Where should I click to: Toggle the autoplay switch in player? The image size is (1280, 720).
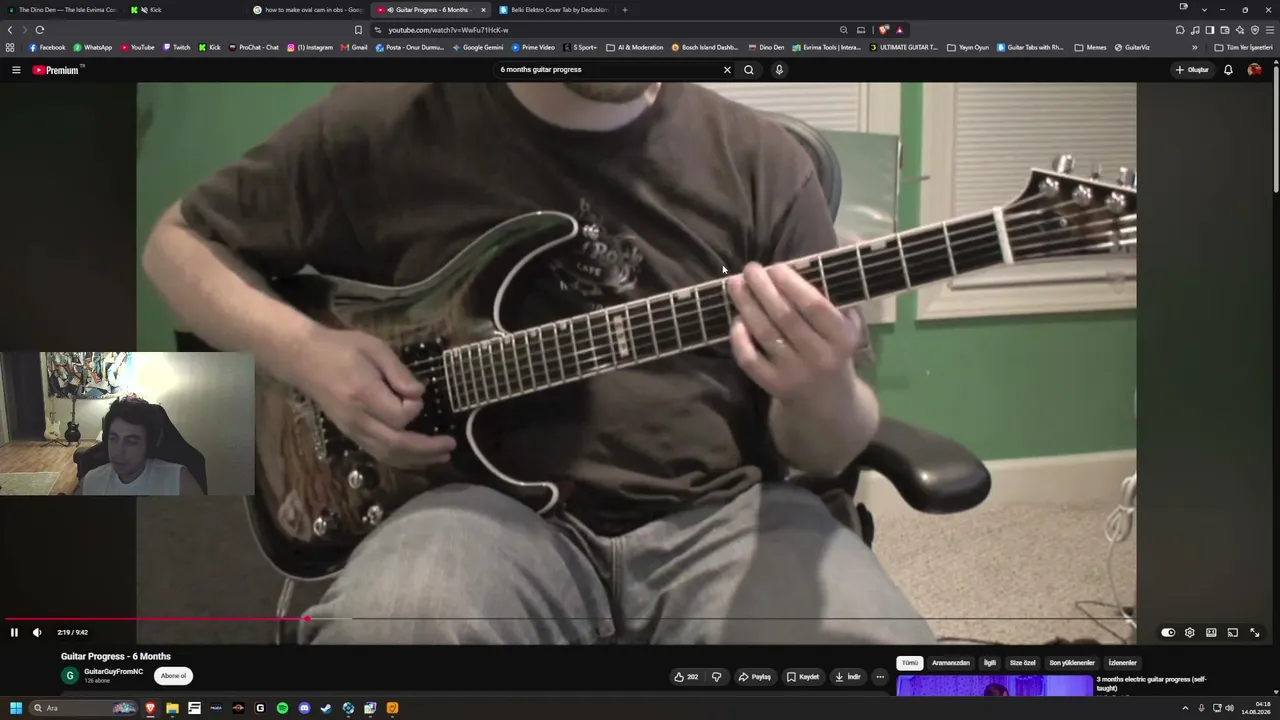point(1168,632)
